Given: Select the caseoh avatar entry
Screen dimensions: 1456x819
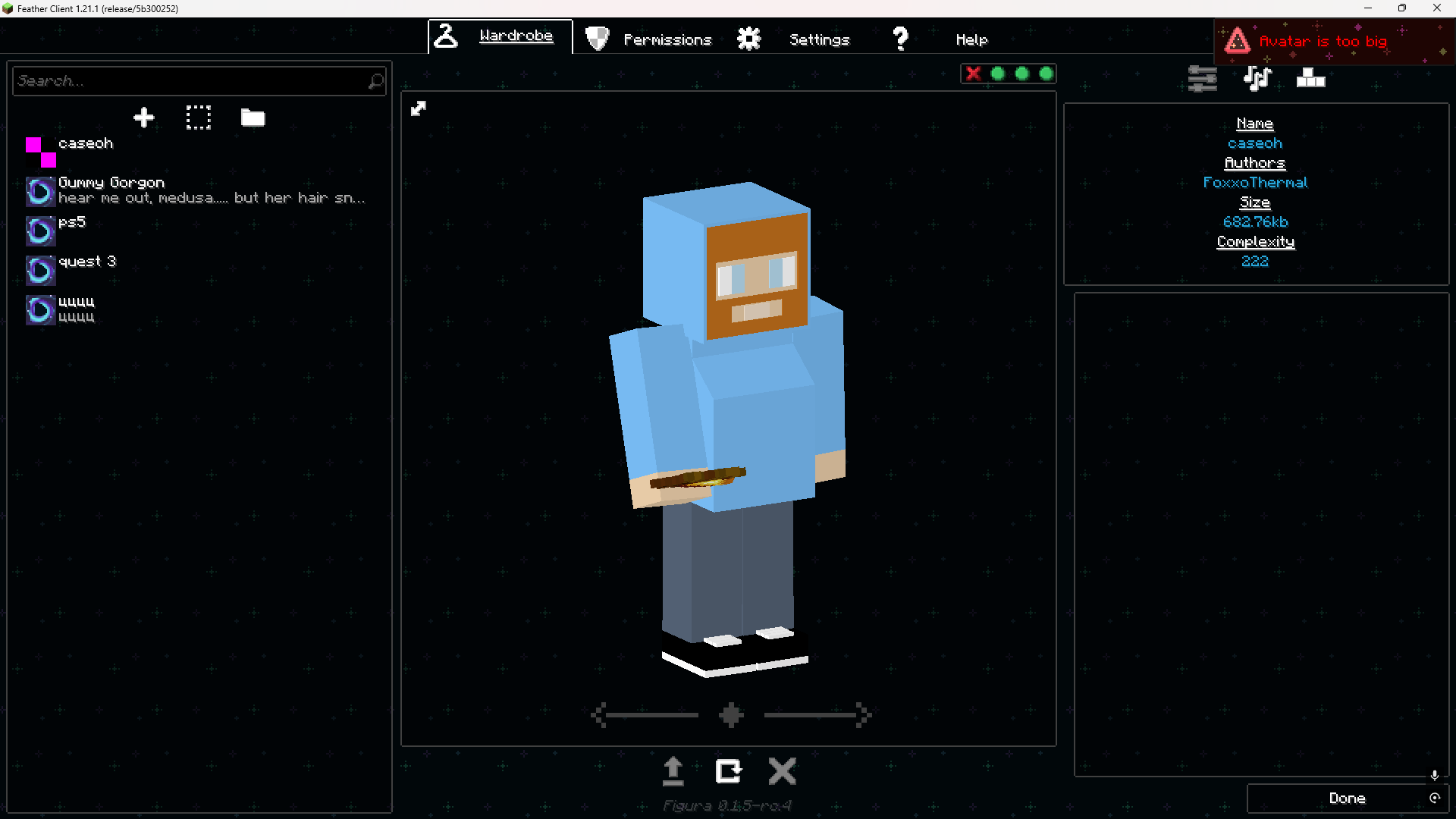Looking at the screenshot, I should click(85, 151).
